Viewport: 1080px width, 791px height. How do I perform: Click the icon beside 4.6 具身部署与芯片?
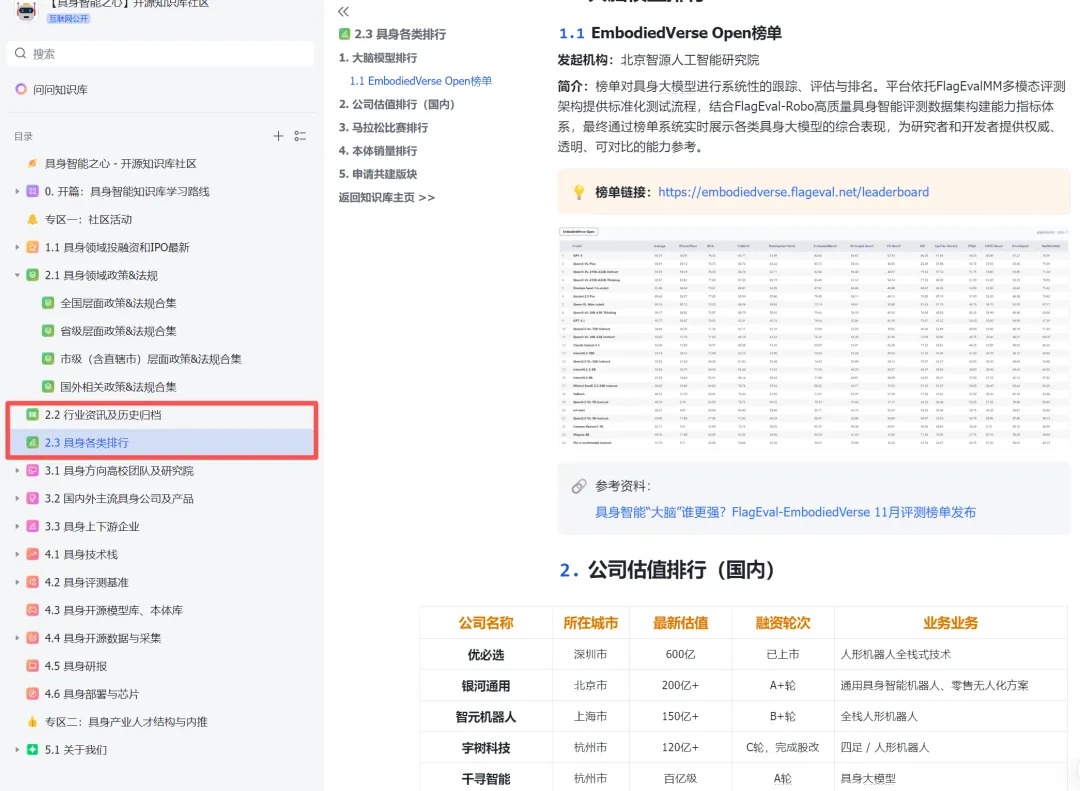32,694
